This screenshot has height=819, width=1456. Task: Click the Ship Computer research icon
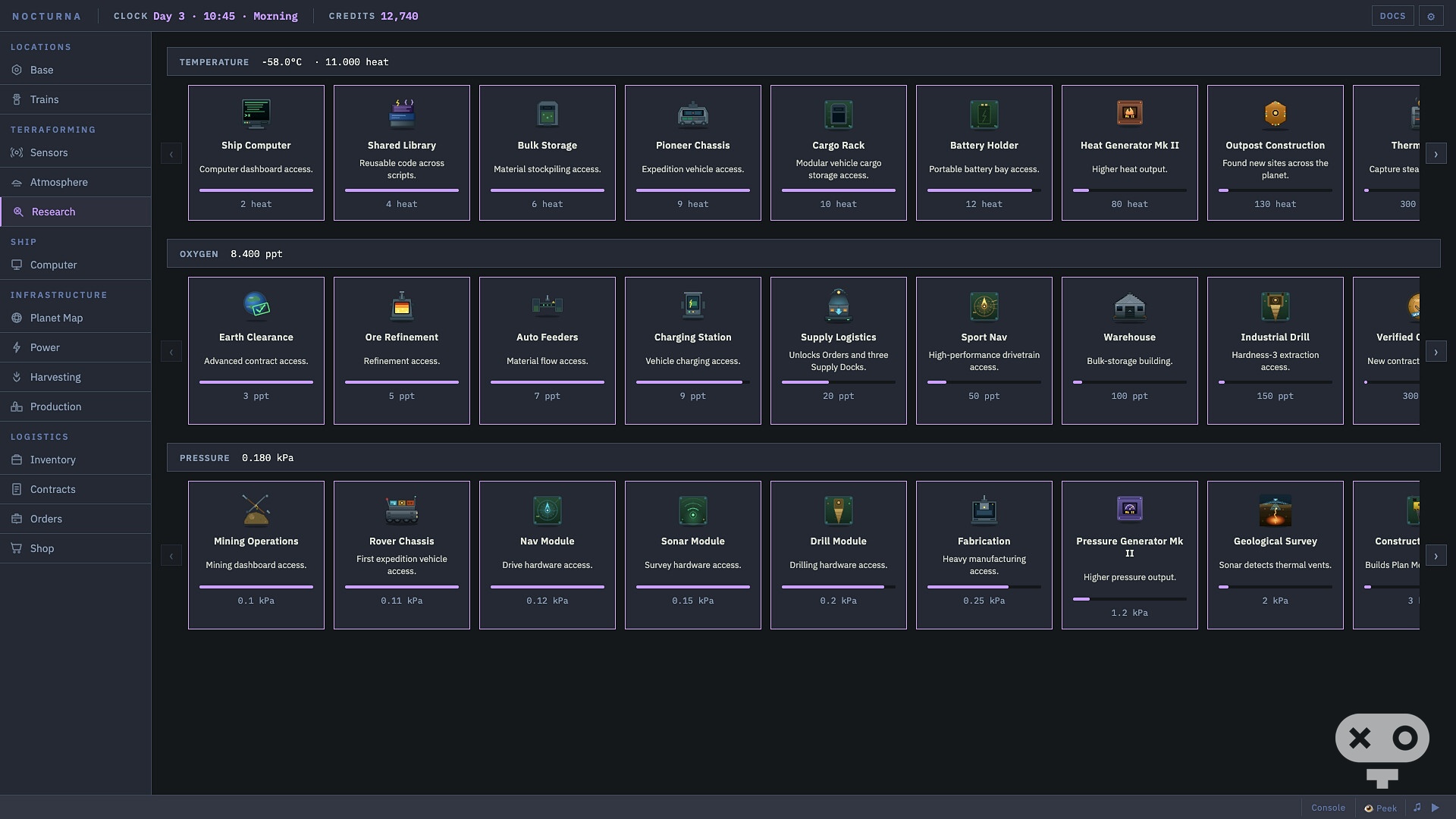[x=256, y=114]
